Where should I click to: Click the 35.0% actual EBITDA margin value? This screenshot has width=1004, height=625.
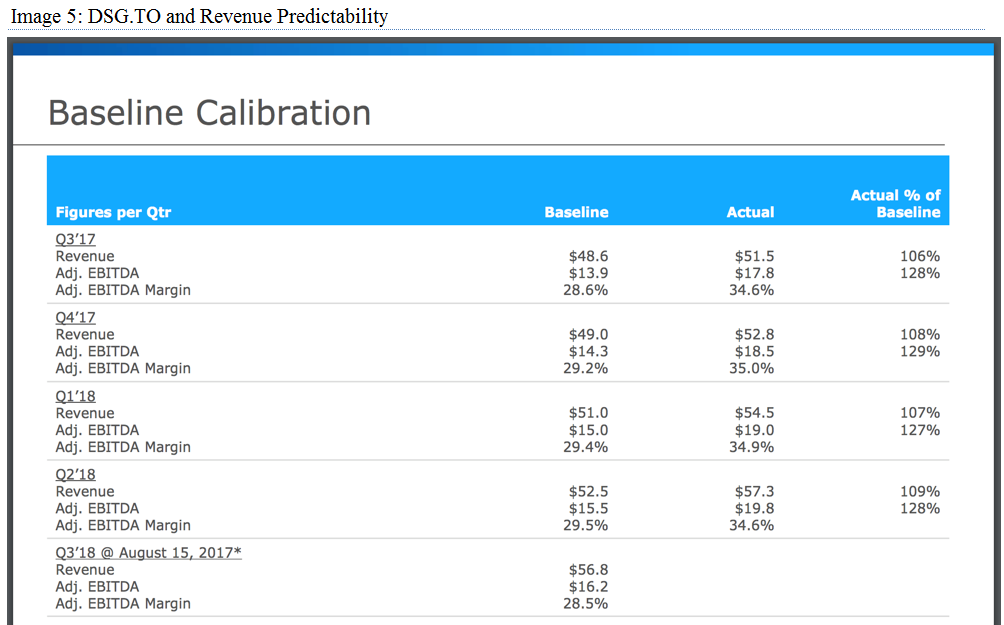point(751,368)
